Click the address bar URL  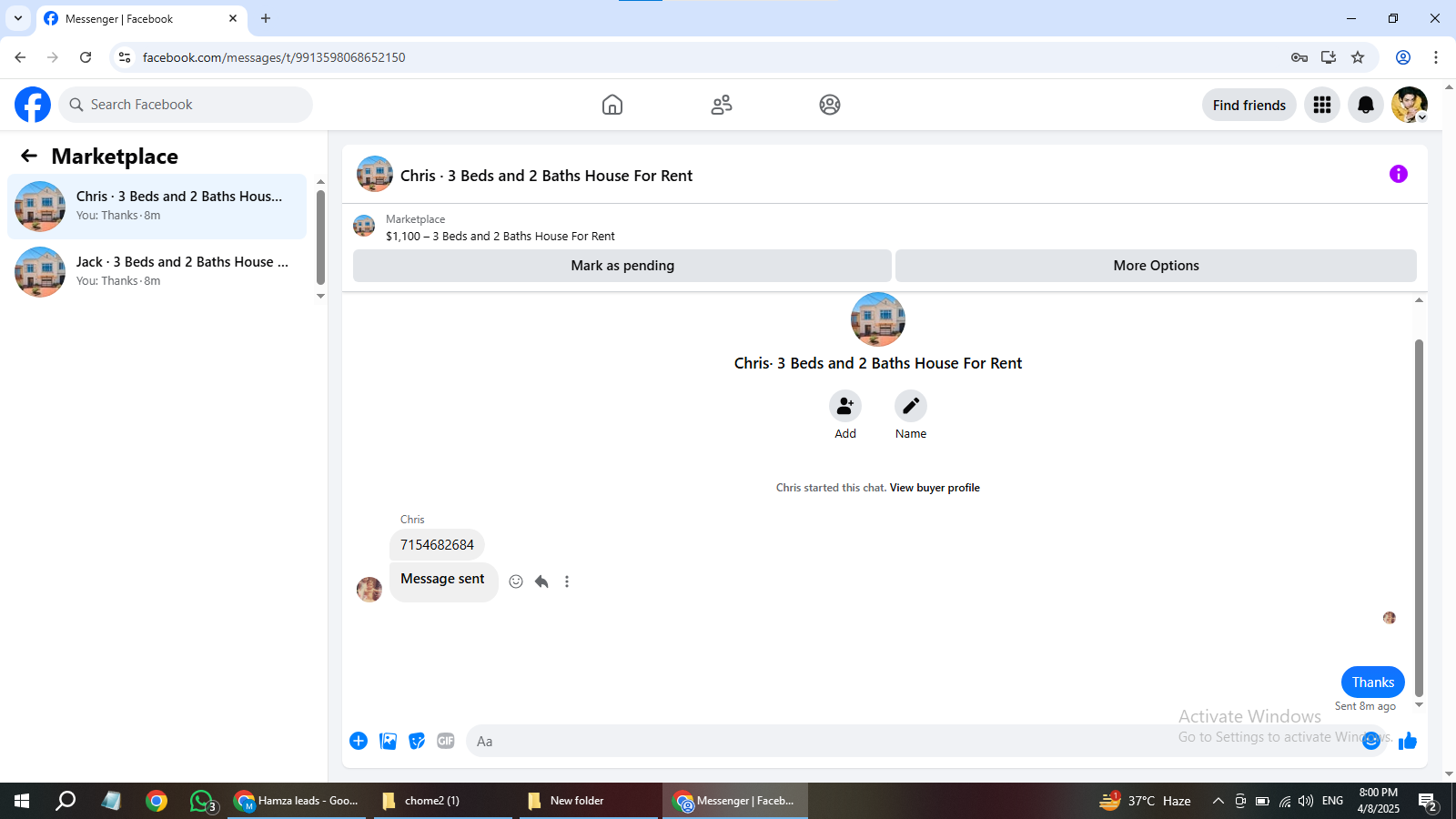(x=274, y=57)
